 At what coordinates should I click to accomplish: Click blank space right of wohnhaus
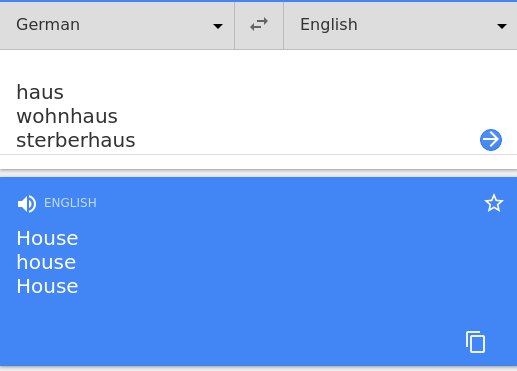[x=283, y=116]
